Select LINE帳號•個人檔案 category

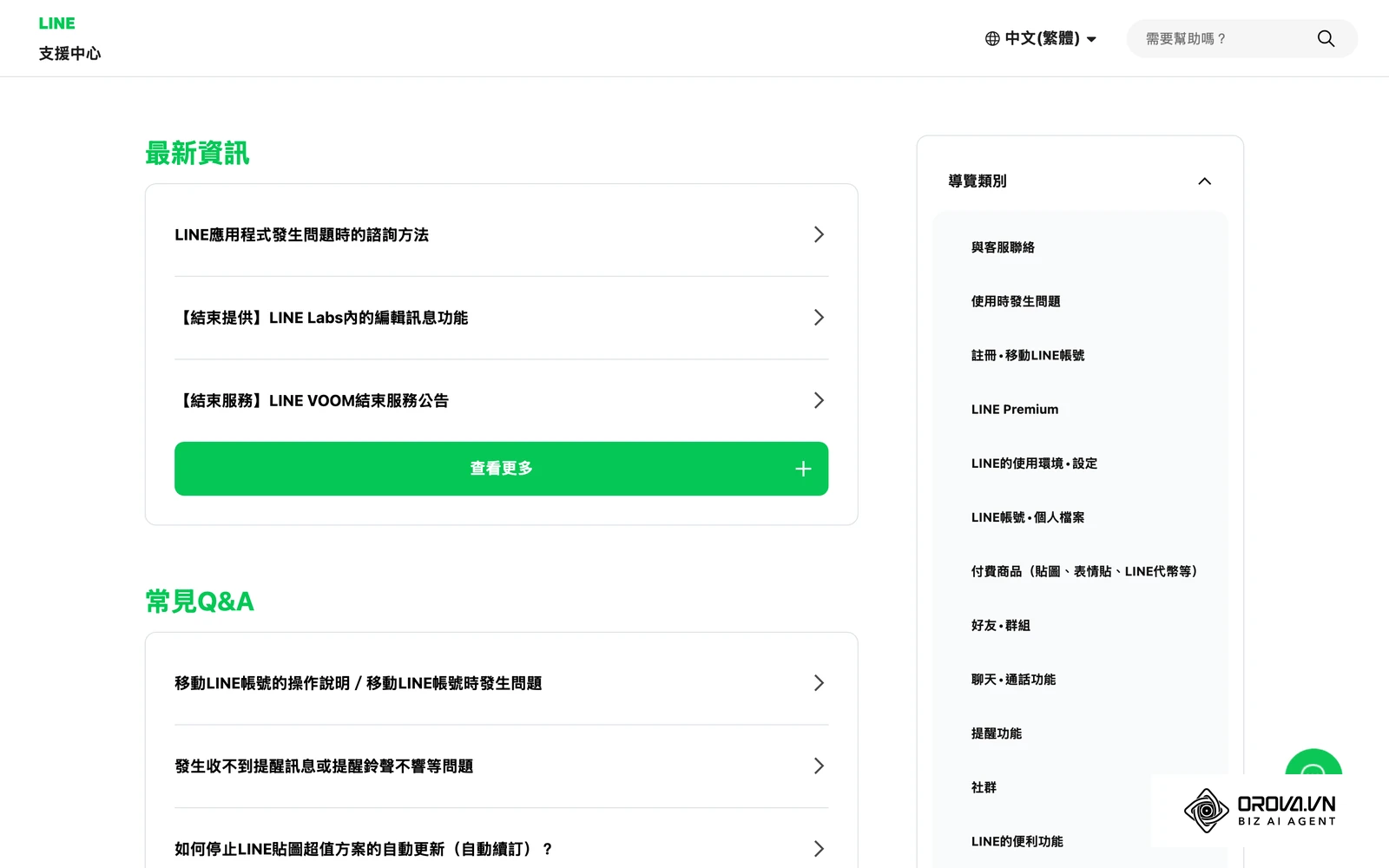[1028, 517]
